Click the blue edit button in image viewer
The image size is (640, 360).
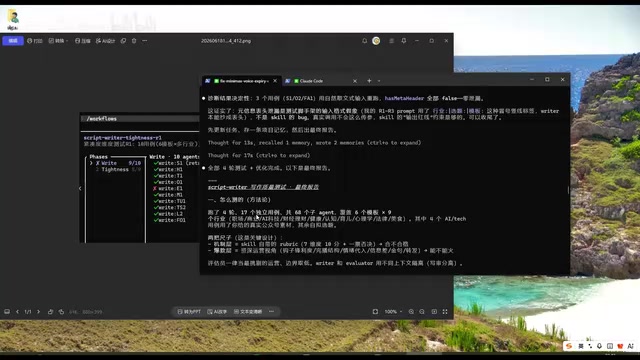(x=13, y=41)
